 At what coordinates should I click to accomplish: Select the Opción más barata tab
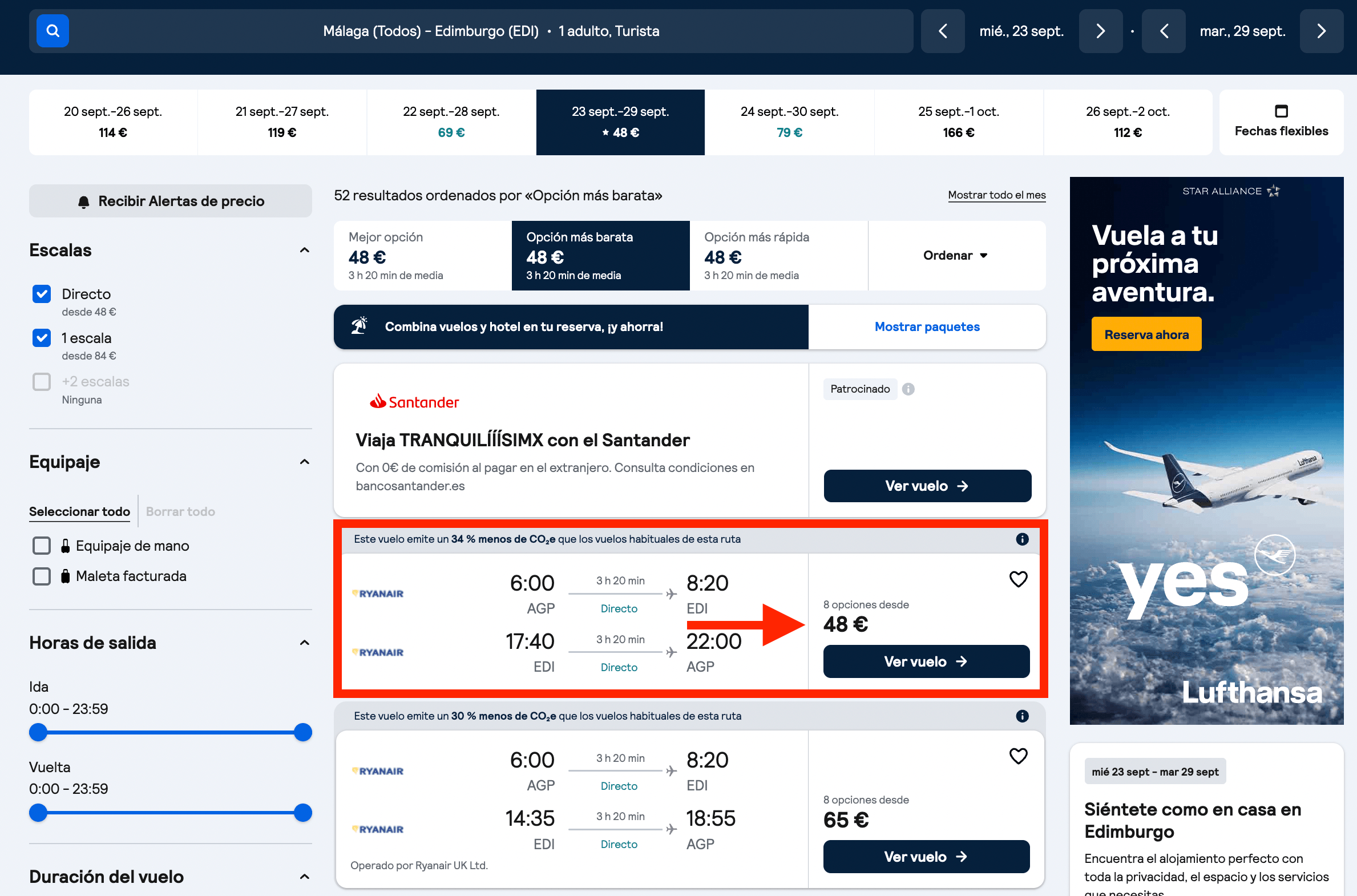[600, 256]
